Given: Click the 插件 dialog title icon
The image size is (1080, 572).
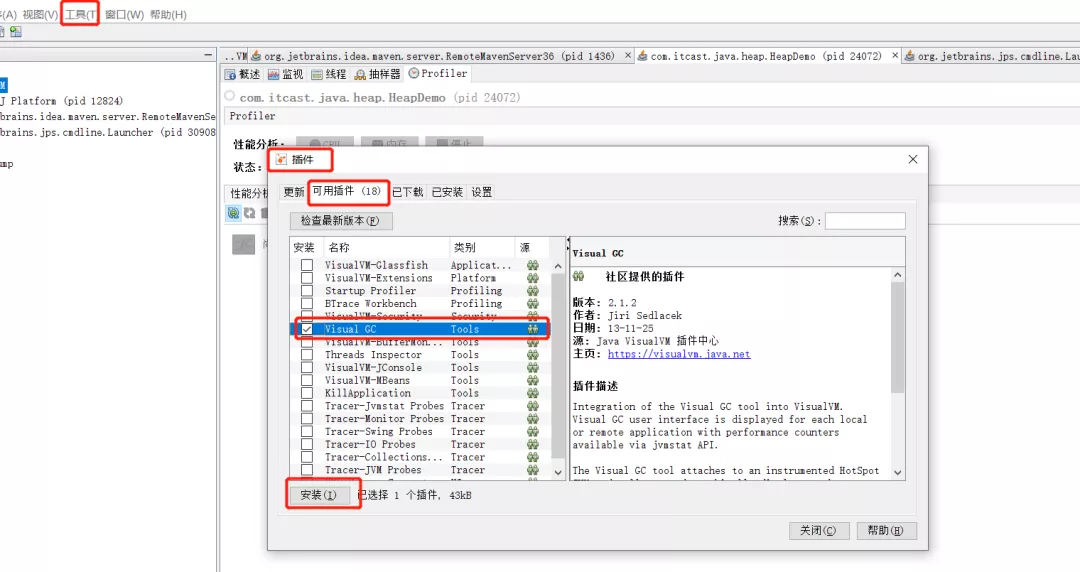Looking at the screenshot, I should click(281, 160).
